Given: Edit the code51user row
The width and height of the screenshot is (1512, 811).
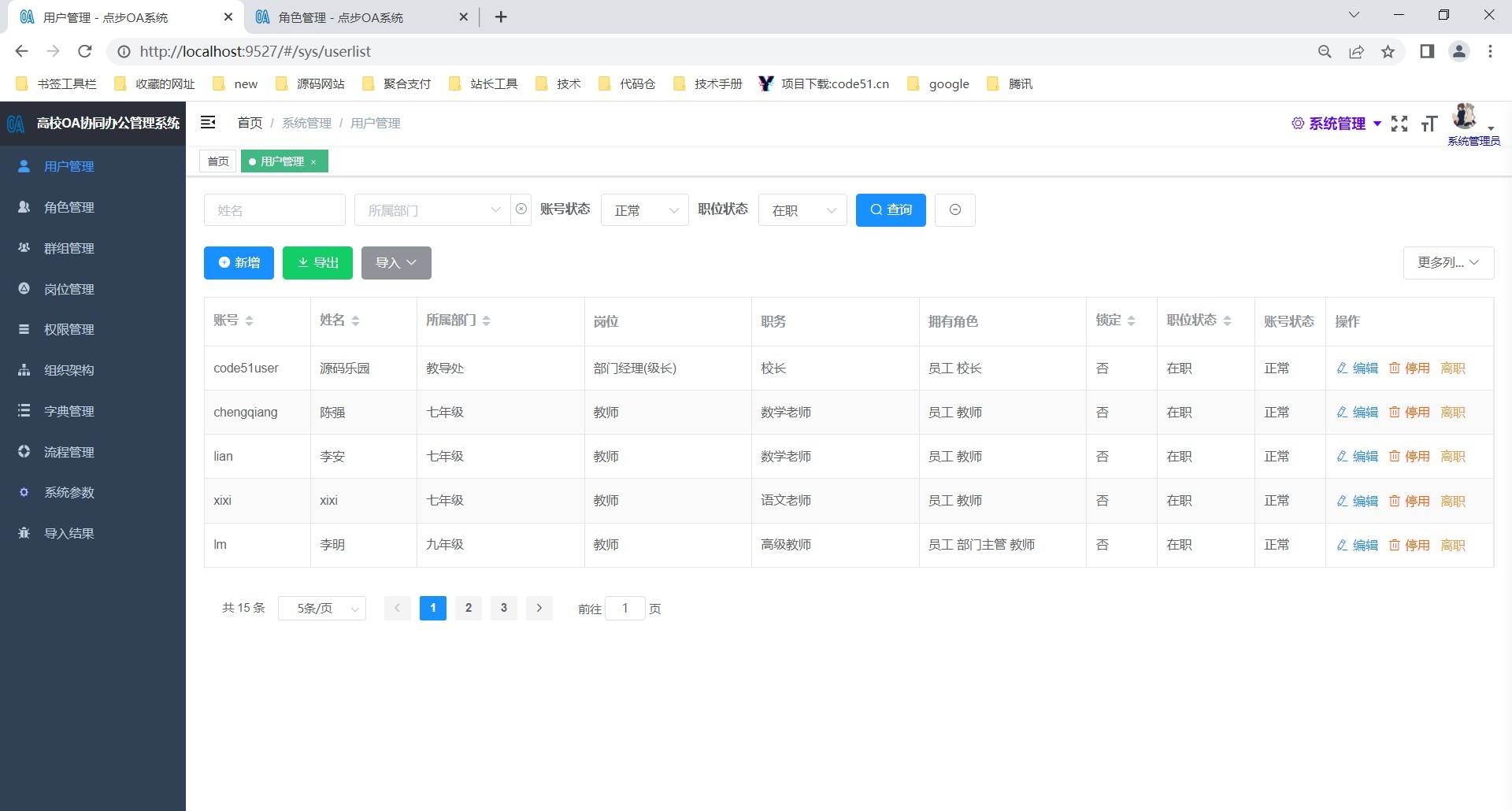Looking at the screenshot, I should [x=1358, y=368].
